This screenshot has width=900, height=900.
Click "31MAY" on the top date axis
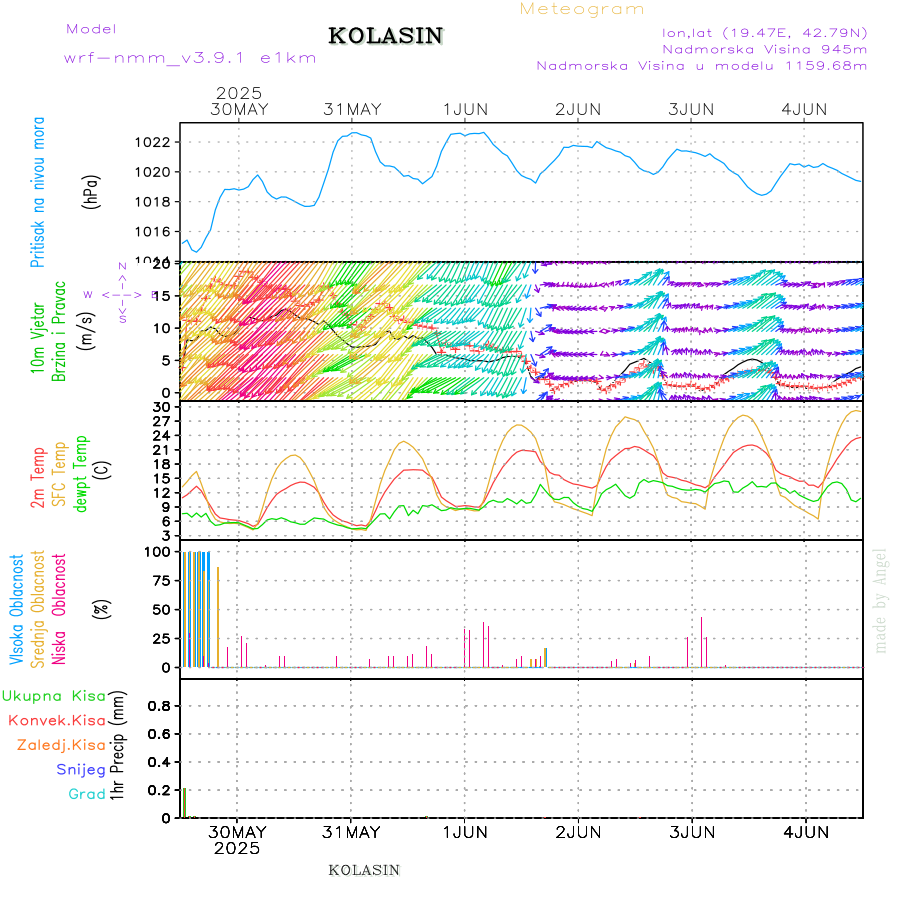(352, 110)
